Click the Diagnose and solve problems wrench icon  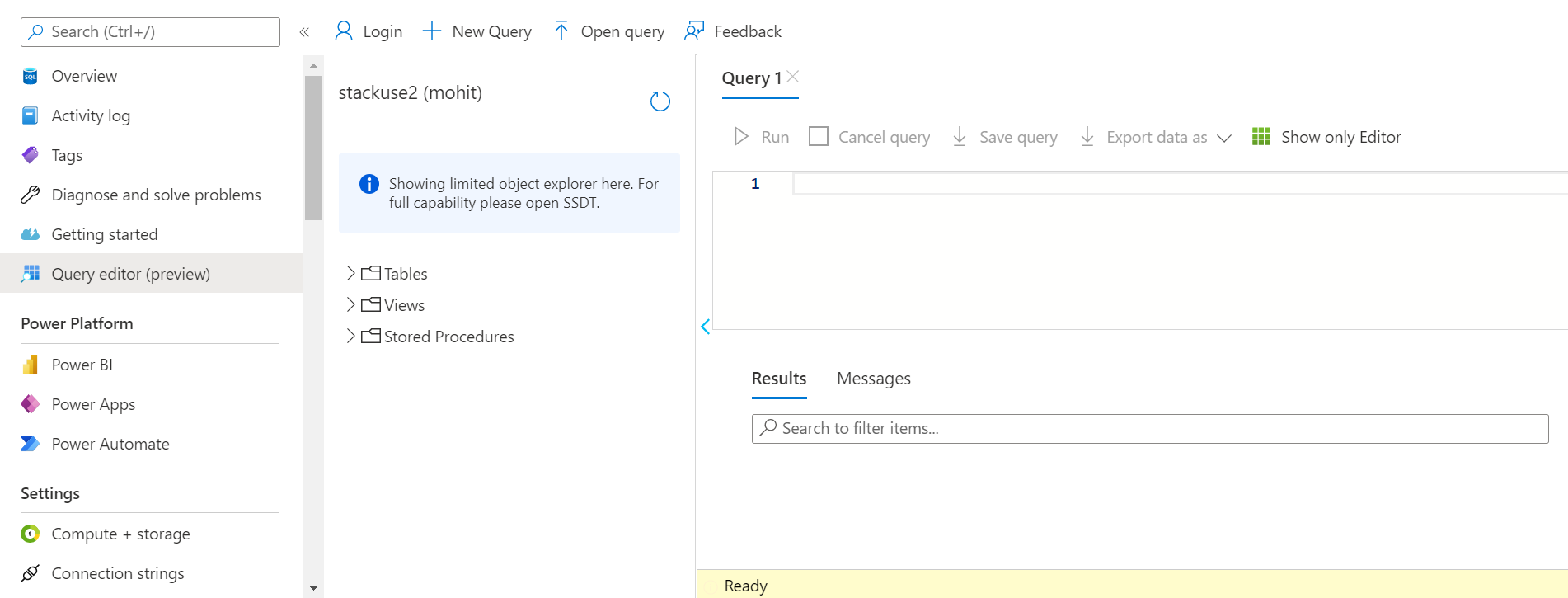31,195
